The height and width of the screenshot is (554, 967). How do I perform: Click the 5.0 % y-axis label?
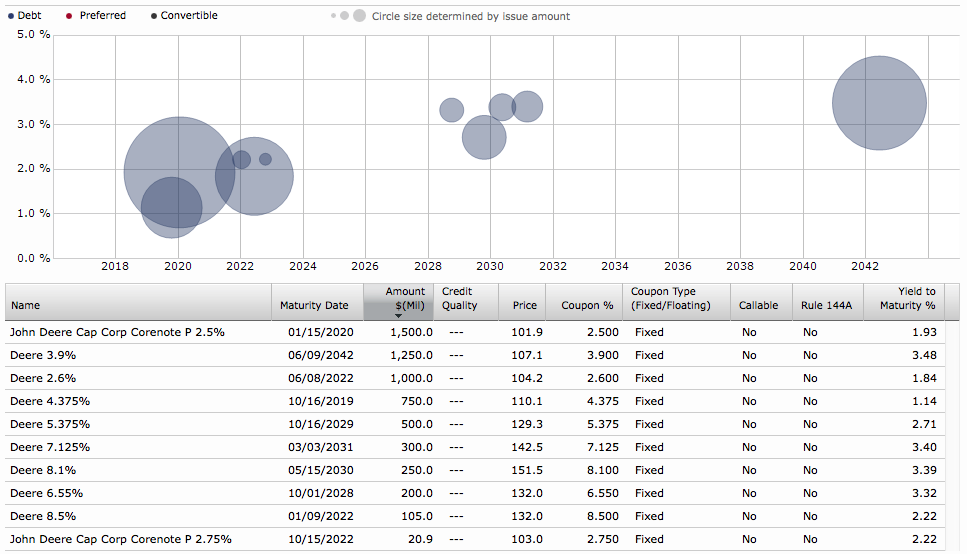click(33, 35)
